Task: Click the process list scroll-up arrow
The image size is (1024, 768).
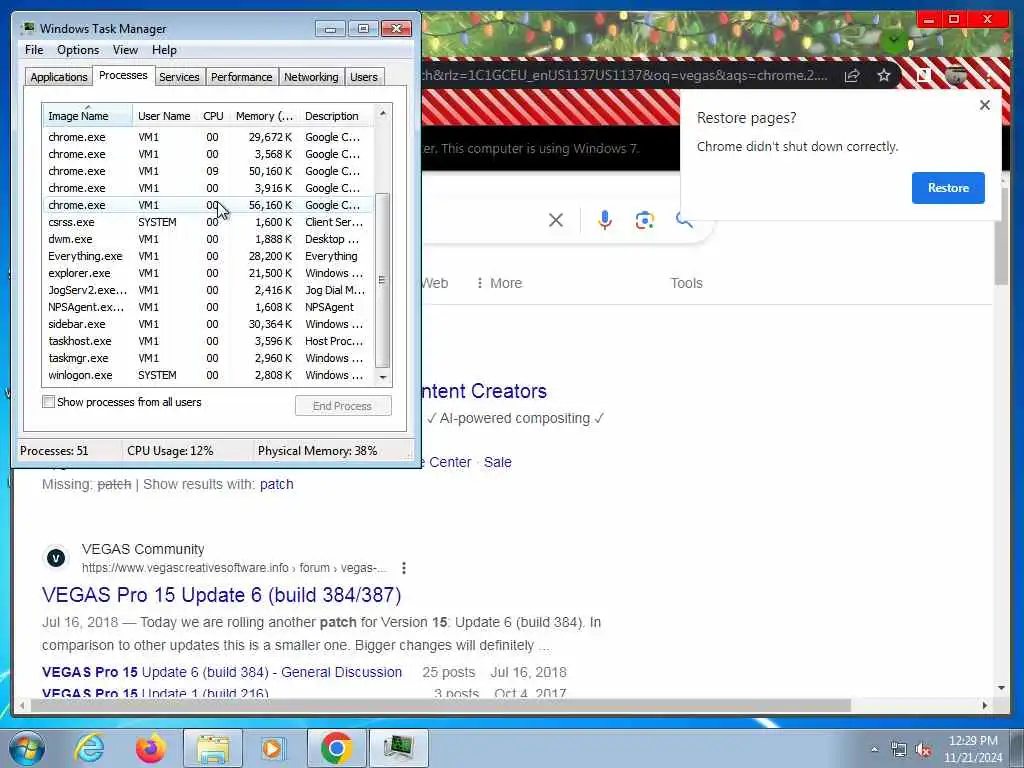Action: click(x=383, y=113)
